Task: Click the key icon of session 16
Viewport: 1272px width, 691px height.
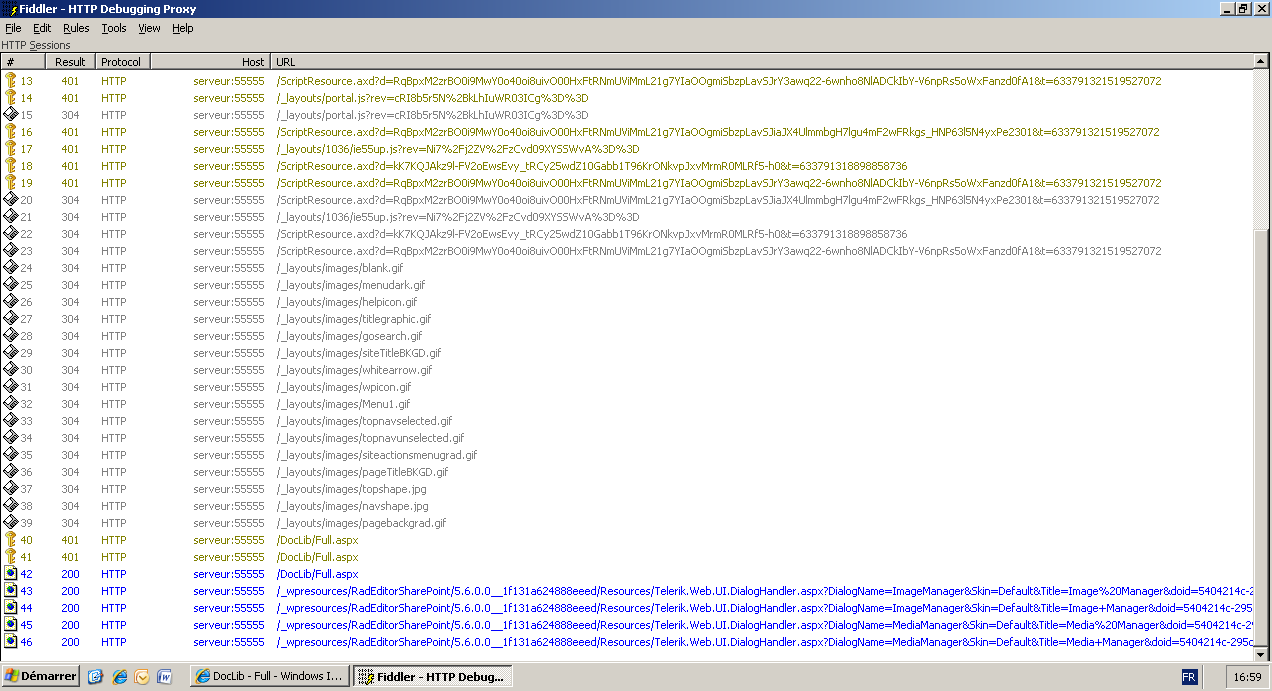Action: 10,132
